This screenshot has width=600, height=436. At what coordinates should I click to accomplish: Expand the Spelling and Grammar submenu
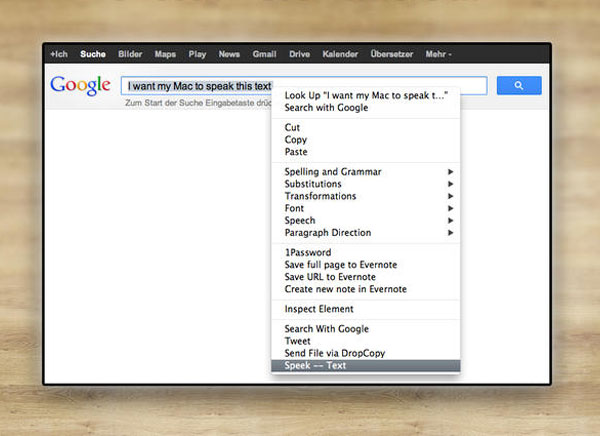[365, 172]
